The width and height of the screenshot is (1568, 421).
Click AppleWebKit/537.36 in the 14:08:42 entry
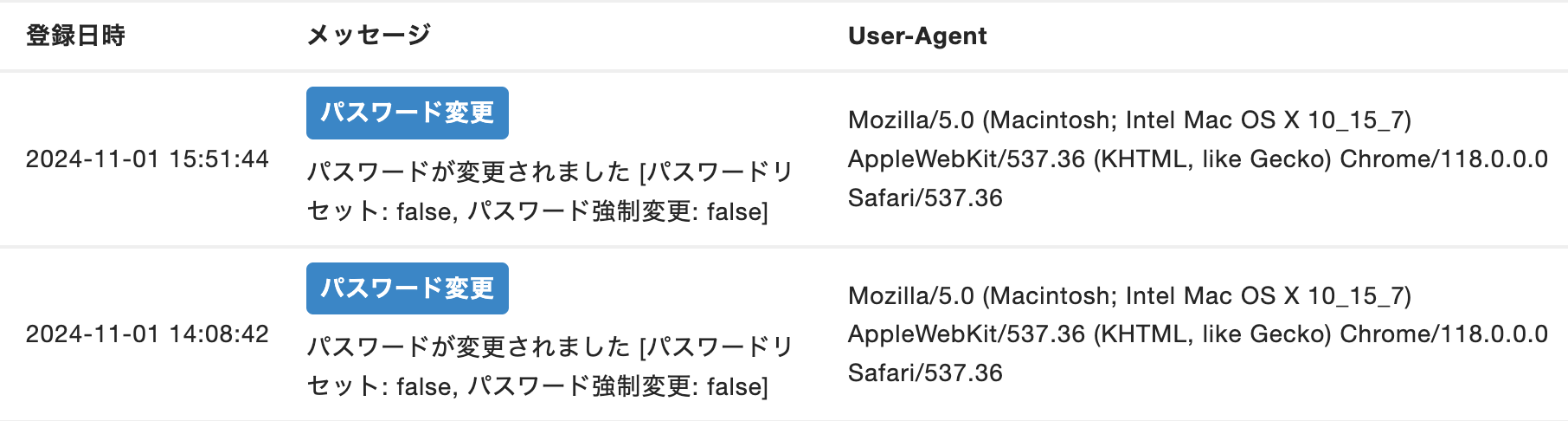[966, 334]
